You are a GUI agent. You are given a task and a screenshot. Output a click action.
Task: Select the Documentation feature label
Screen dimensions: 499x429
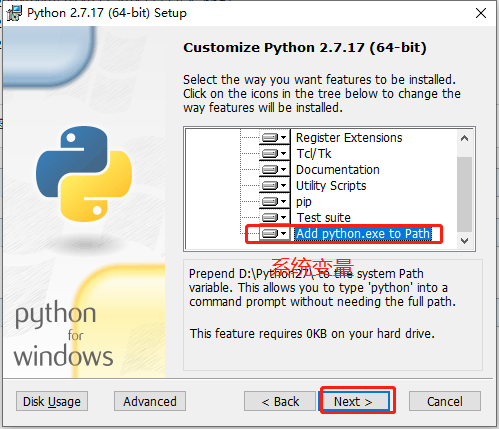click(x=338, y=170)
